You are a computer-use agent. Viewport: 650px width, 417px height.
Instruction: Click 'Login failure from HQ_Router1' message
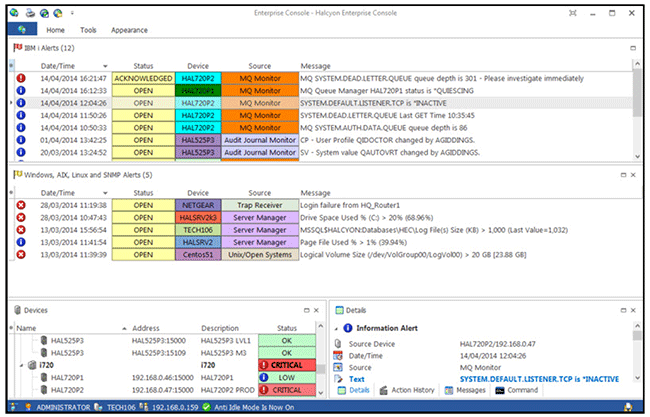click(x=350, y=205)
